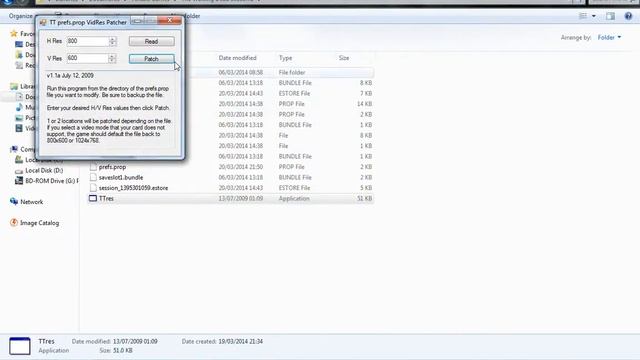Screen dimensions: 640x360
Task: Click the BD-ROM drive icon
Action: coord(19,181)
